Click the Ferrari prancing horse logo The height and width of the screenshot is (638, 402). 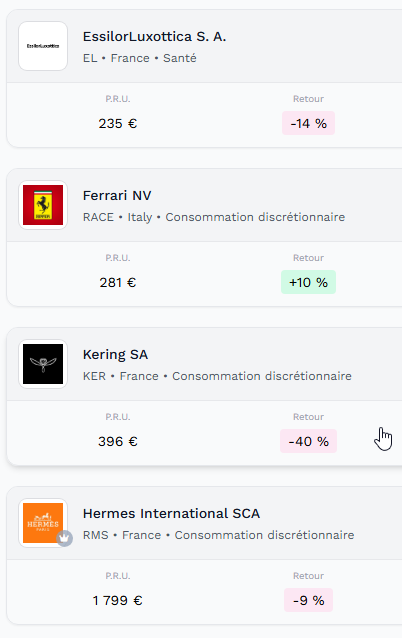[43, 205]
